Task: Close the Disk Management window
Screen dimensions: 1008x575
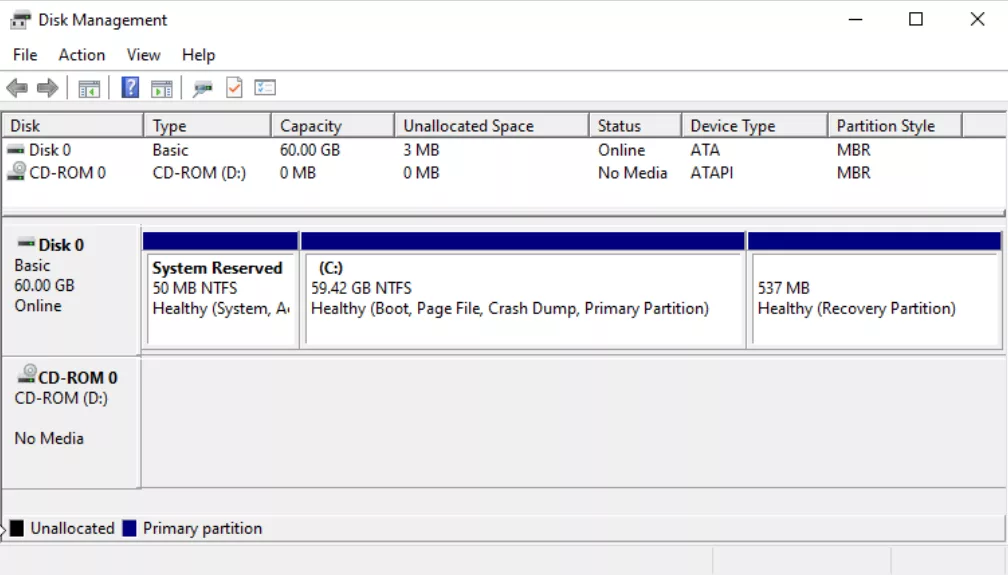Action: click(x=977, y=19)
